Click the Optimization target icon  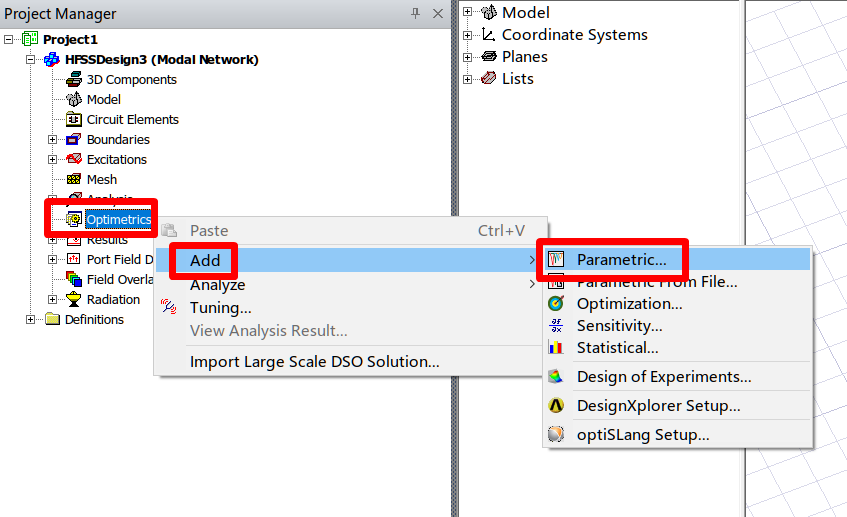click(556, 304)
